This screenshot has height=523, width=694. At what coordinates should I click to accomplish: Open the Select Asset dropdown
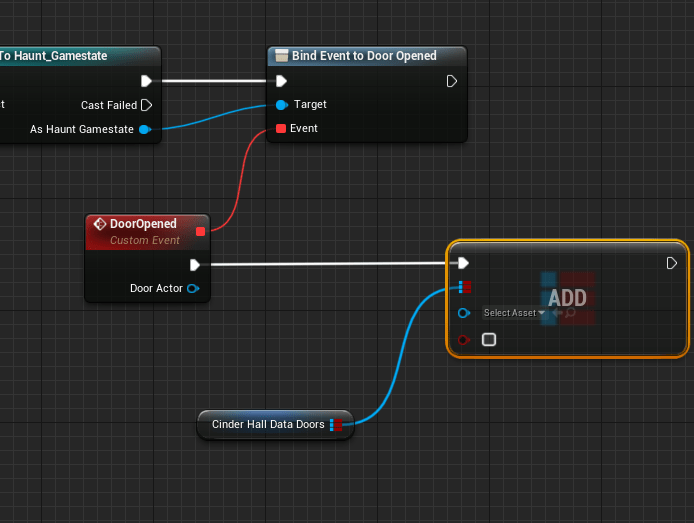(514, 313)
